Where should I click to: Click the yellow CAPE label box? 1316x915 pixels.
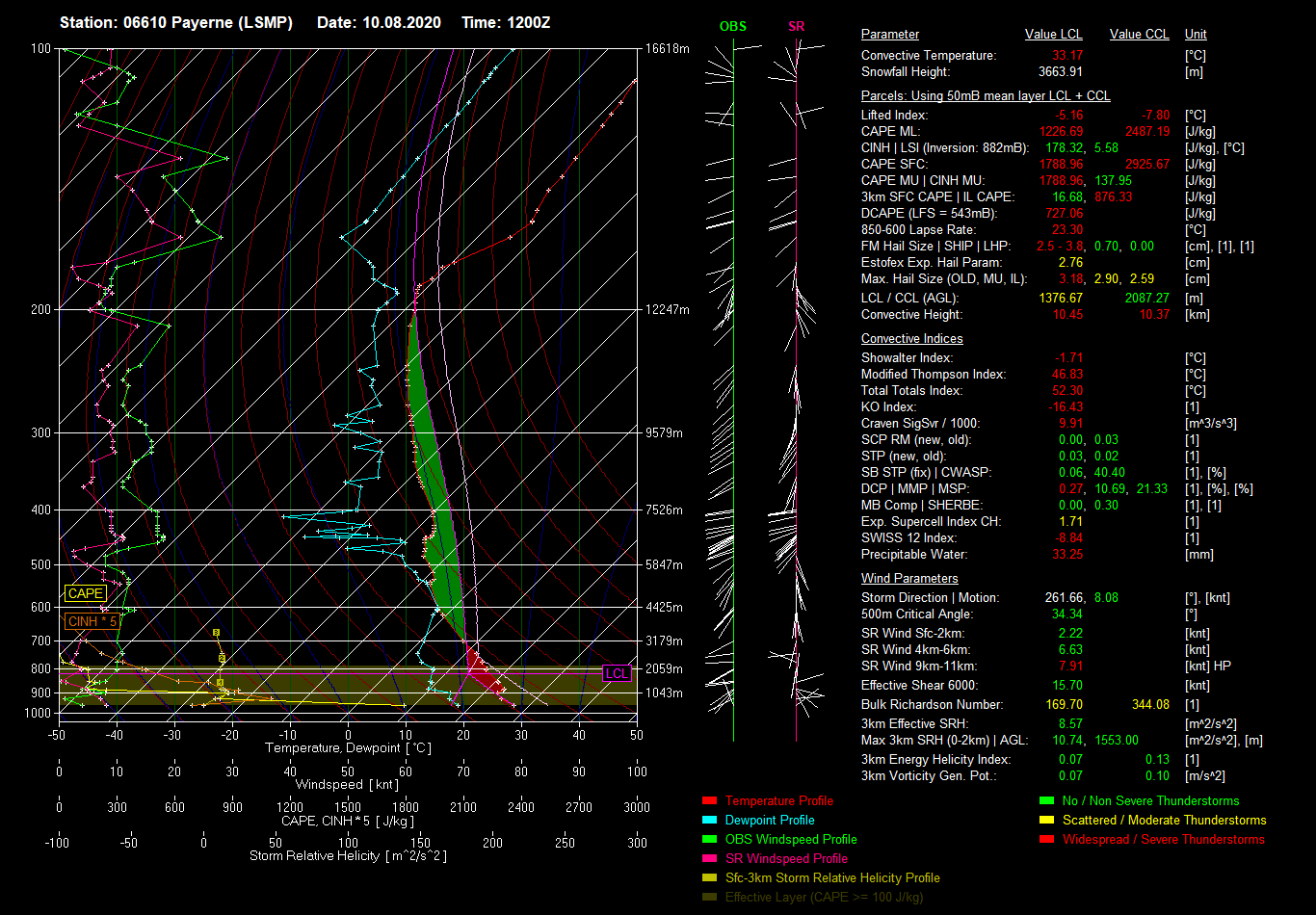[x=85, y=594]
